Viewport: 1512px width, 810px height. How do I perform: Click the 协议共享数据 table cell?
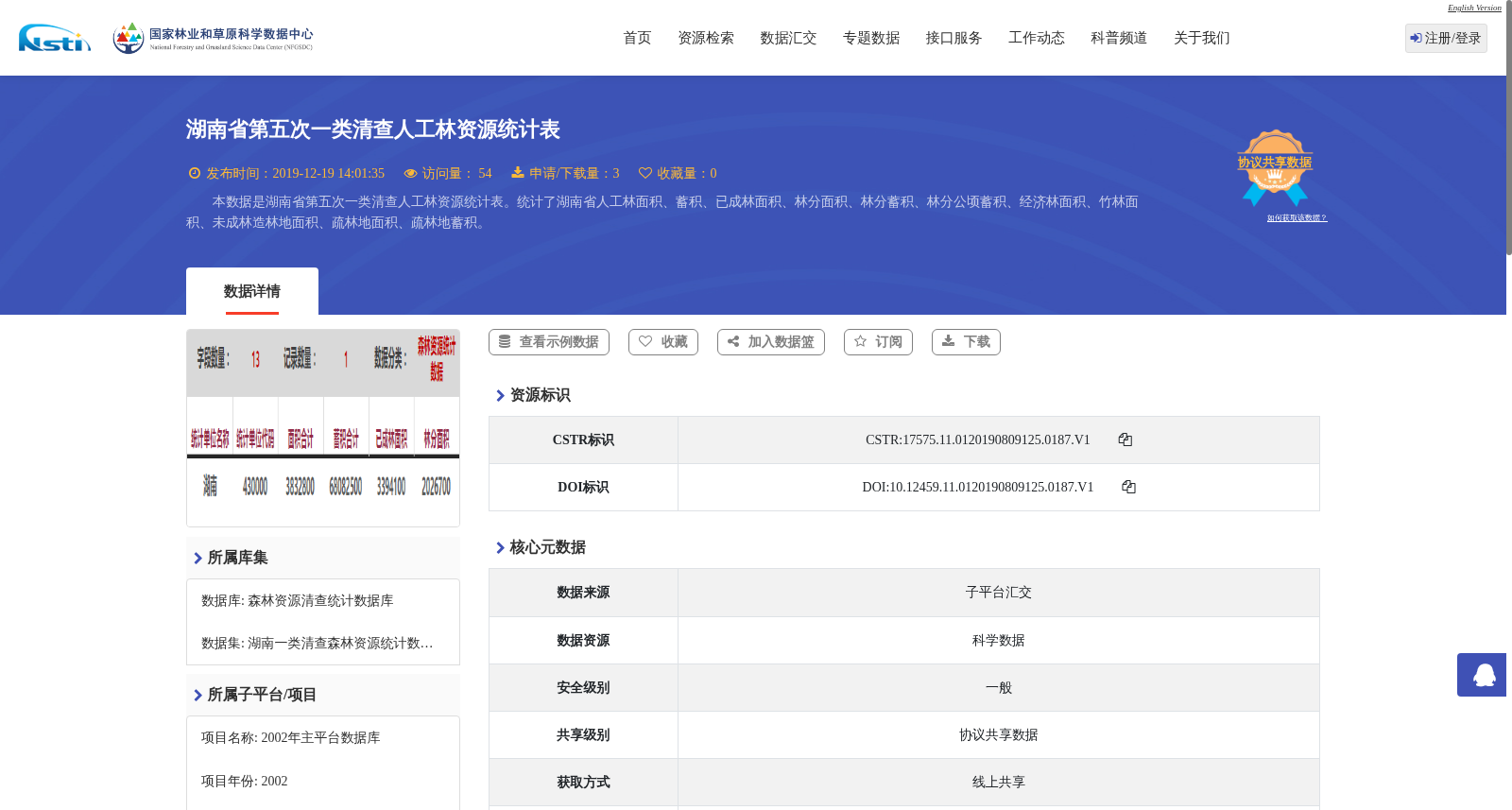(999, 735)
